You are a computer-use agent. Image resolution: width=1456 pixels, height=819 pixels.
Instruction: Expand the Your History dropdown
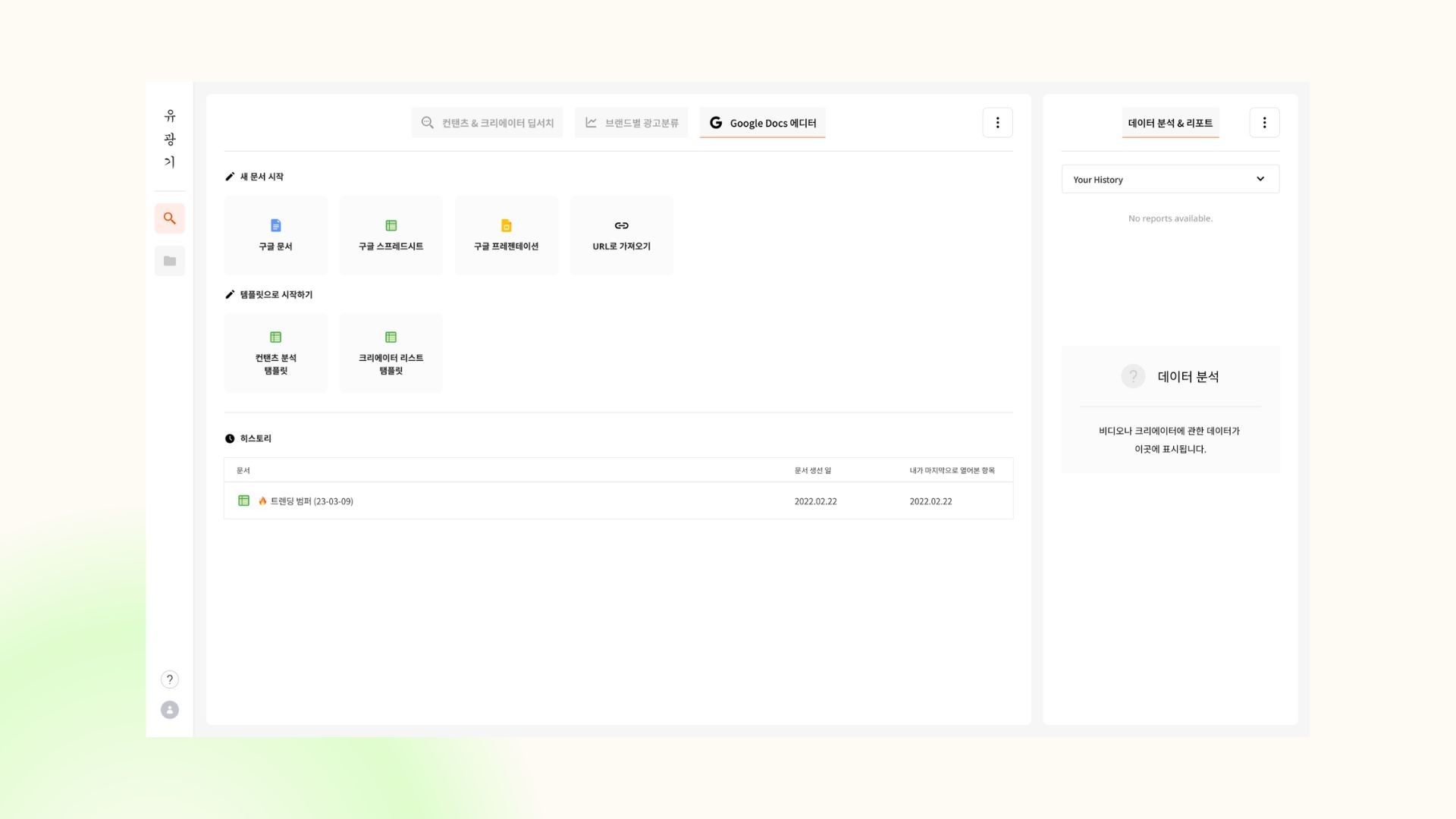click(1170, 179)
